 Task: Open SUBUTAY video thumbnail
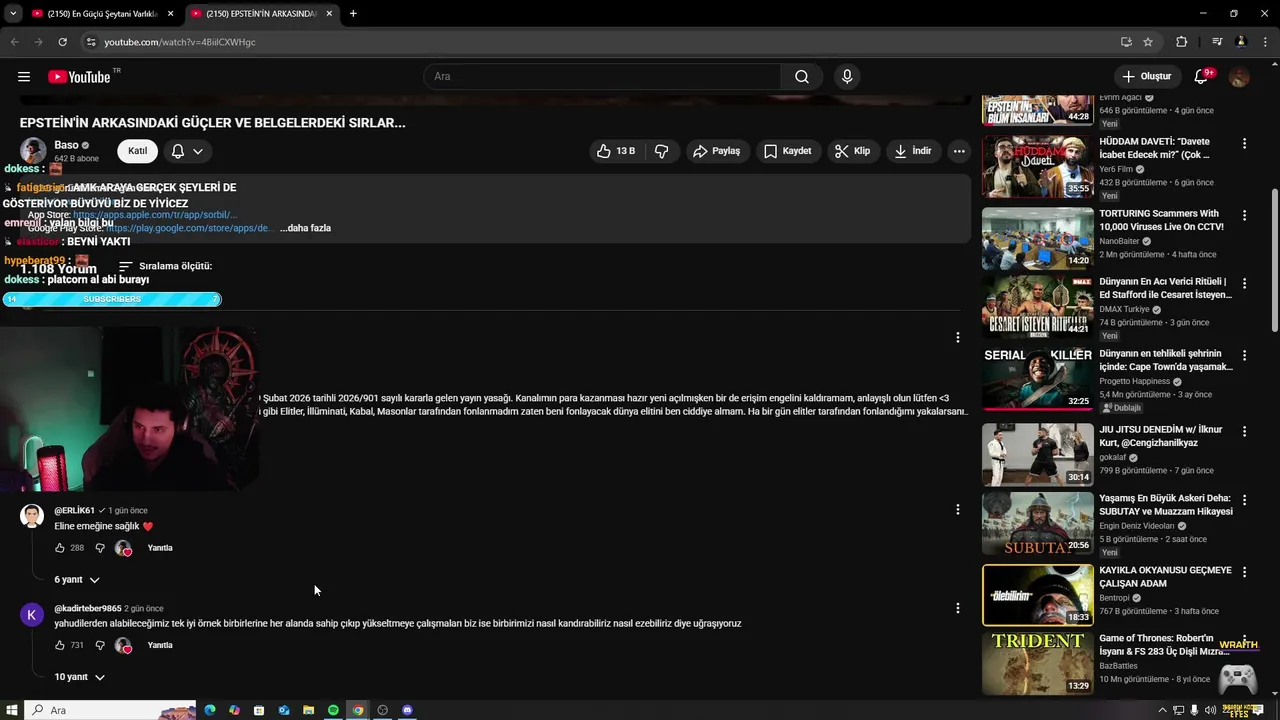point(1038,523)
